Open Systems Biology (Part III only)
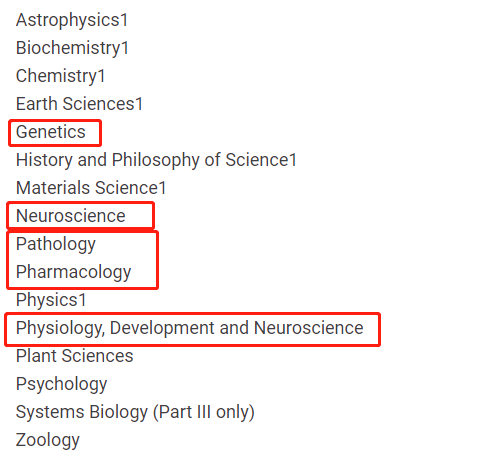This screenshot has height=465, width=499. point(135,412)
